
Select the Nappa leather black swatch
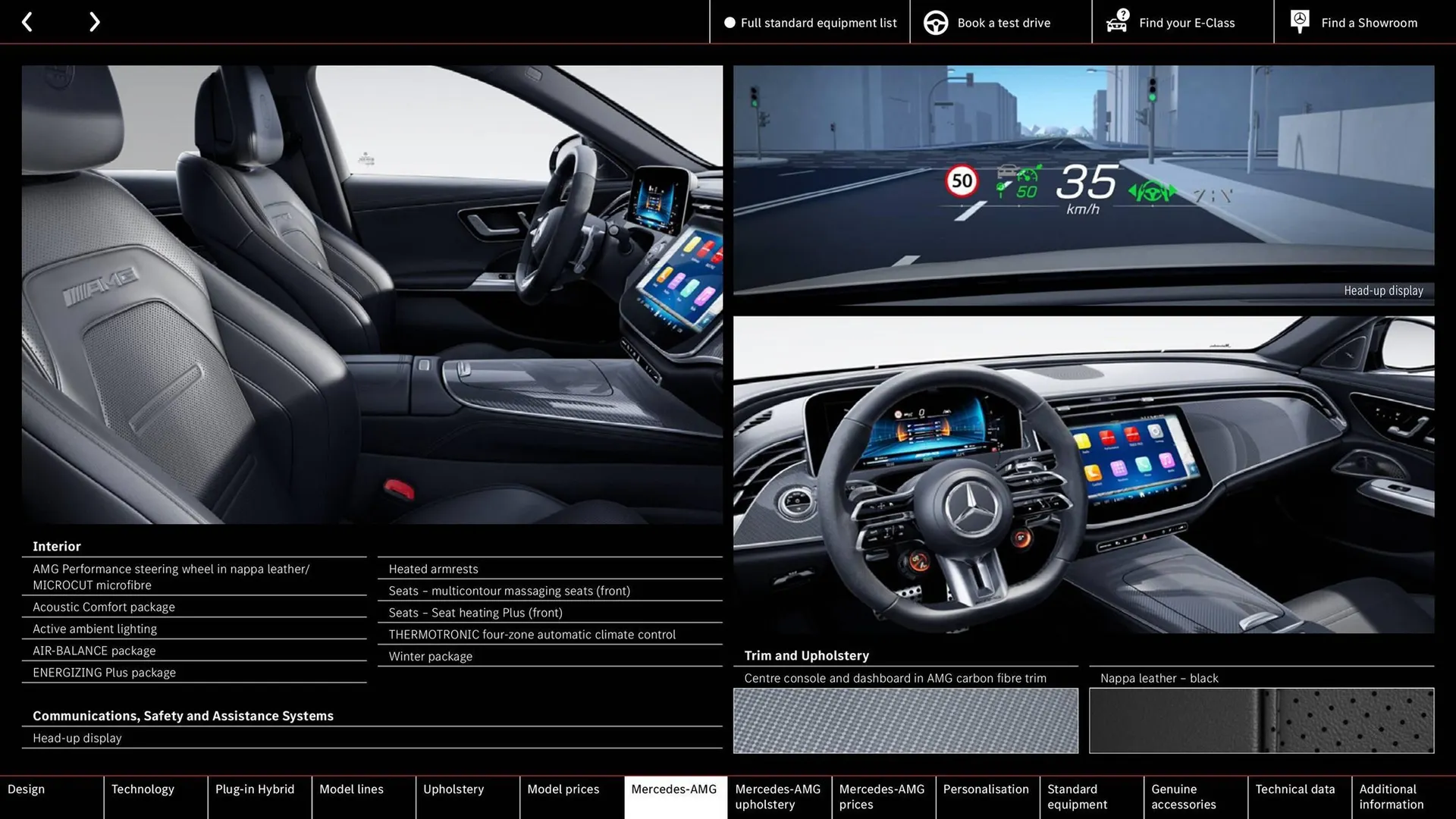pos(1261,720)
